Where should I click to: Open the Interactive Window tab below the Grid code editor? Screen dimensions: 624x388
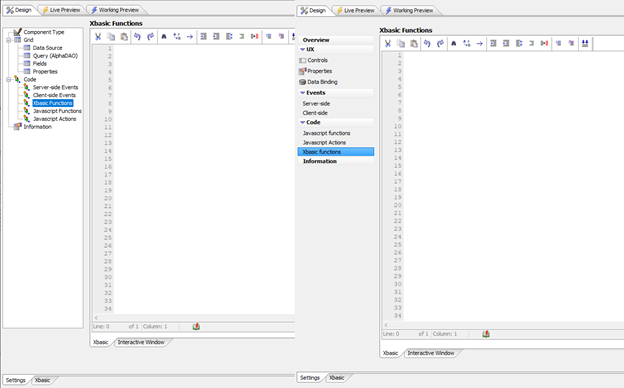tap(141, 342)
